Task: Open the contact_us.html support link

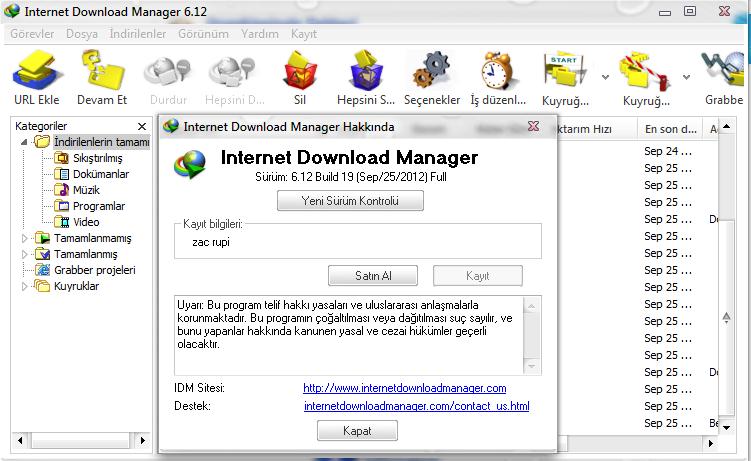Action: [x=417, y=406]
